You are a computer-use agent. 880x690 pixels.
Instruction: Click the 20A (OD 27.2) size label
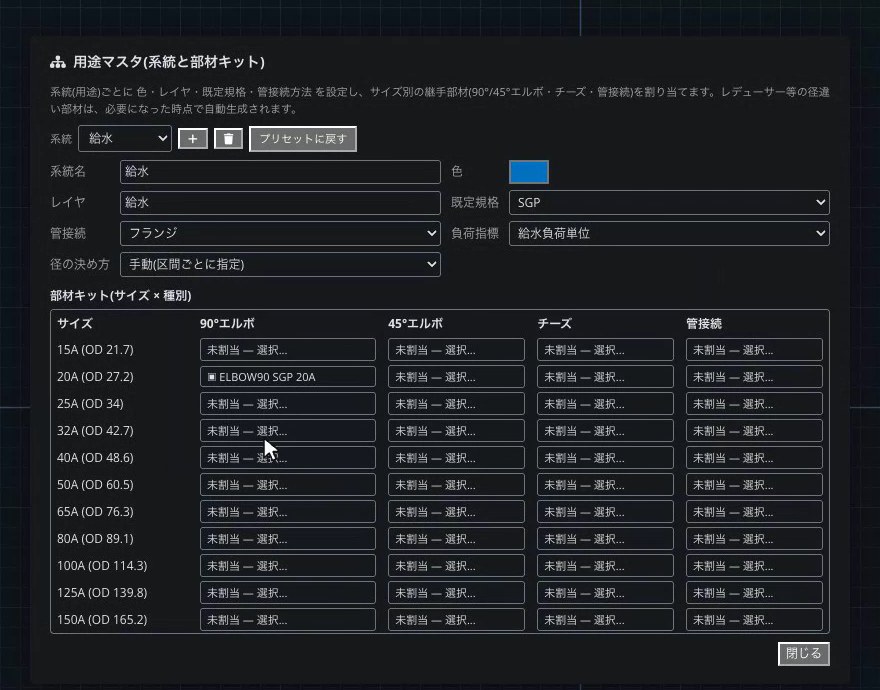95,377
